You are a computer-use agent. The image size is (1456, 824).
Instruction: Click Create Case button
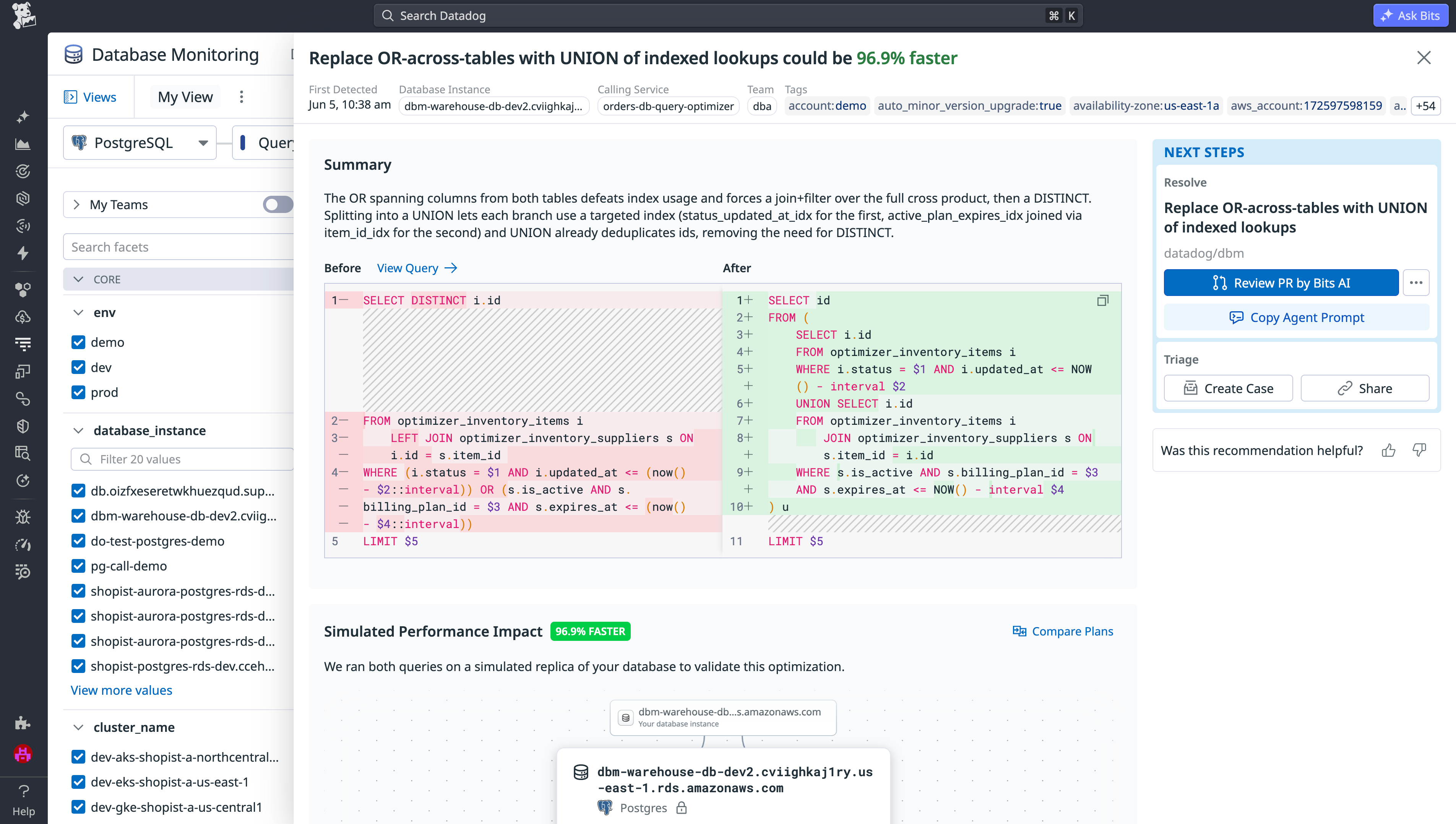coord(1228,388)
